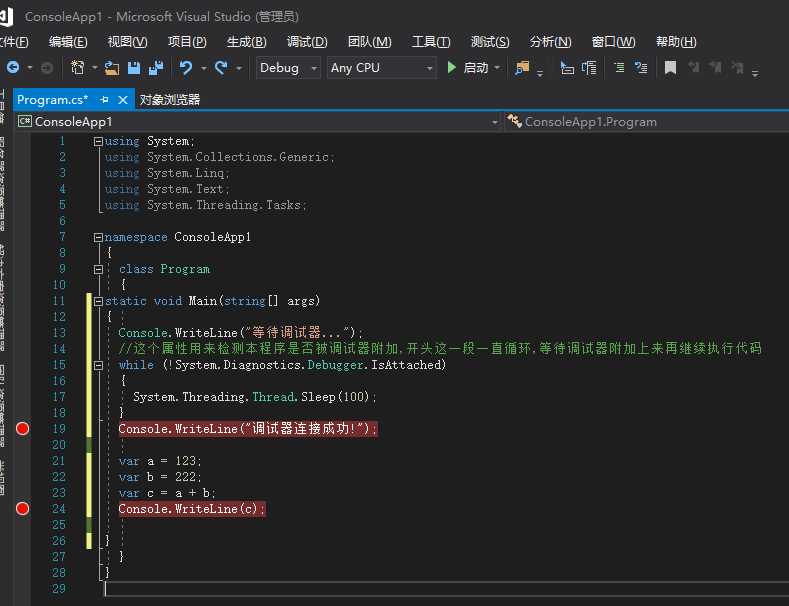Open the 窗口(W) menu
This screenshot has width=789, height=606.
613,41
